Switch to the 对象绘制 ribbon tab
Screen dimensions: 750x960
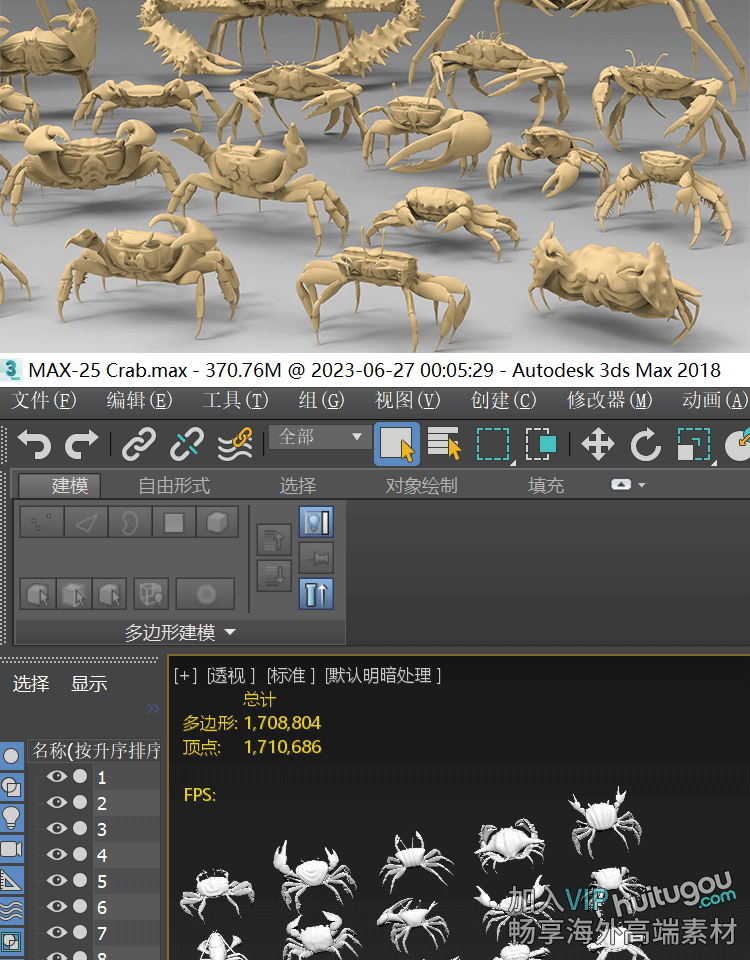tap(422, 486)
